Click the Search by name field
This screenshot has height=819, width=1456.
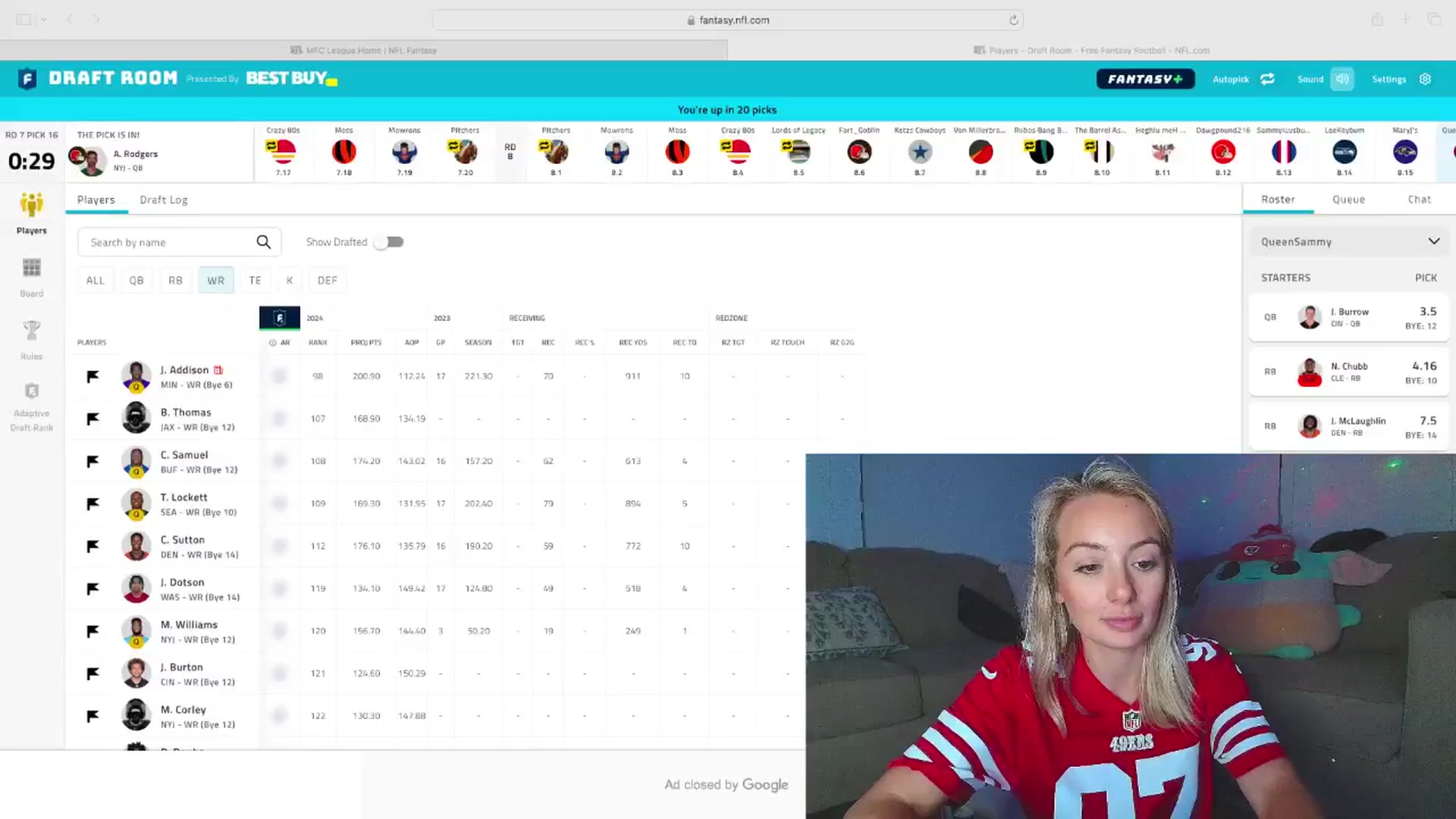pos(180,242)
